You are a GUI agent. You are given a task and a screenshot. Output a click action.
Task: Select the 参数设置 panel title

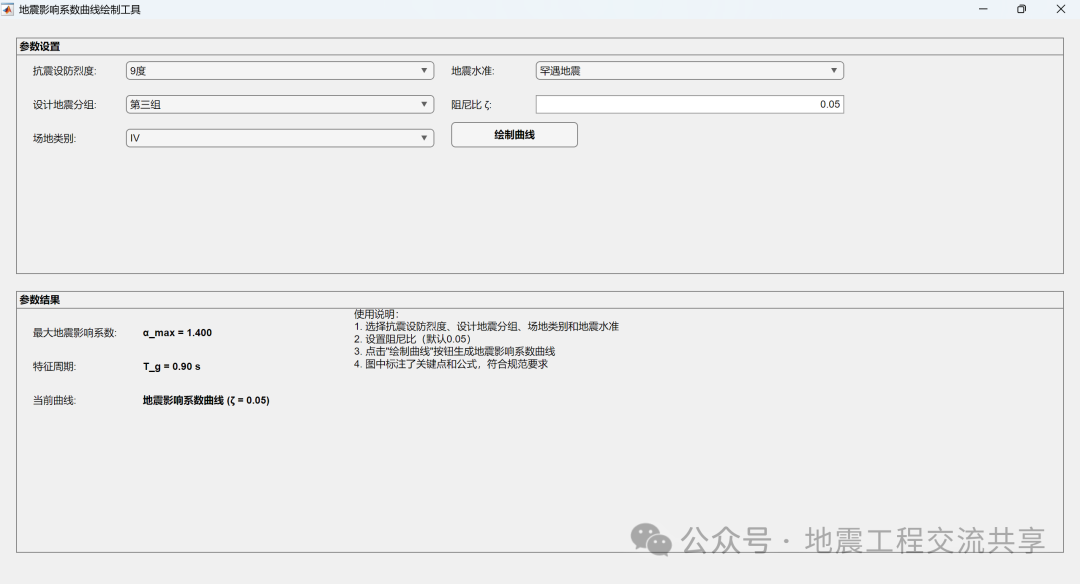pyautogui.click(x=40, y=46)
